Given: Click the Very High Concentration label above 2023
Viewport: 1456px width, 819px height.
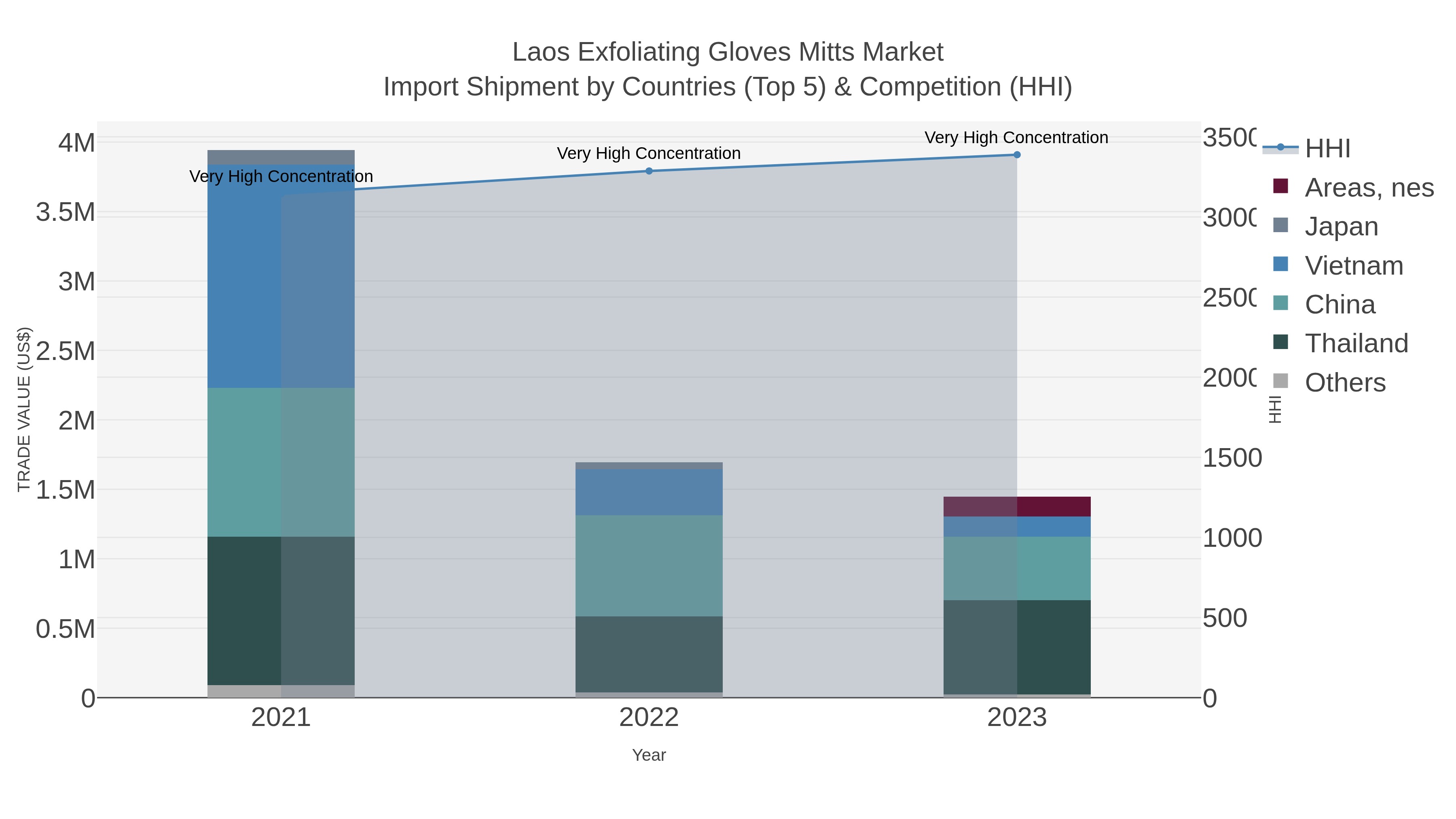Looking at the screenshot, I should pyautogui.click(x=1016, y=138).
